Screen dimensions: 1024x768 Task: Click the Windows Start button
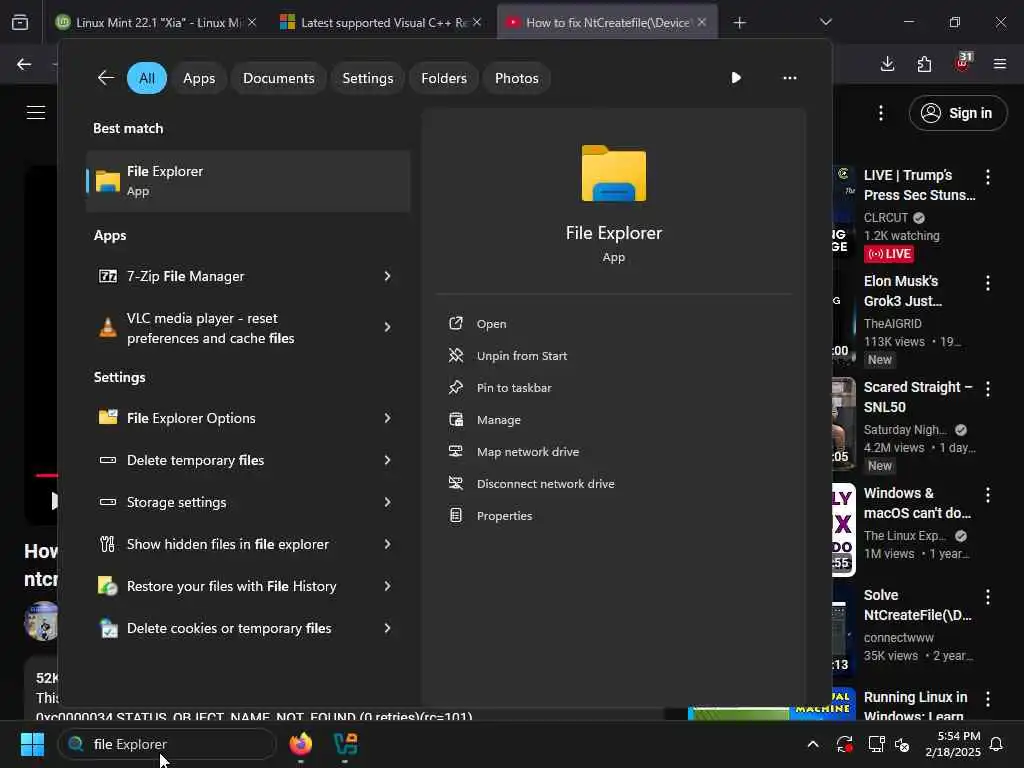tap(32, 744)
